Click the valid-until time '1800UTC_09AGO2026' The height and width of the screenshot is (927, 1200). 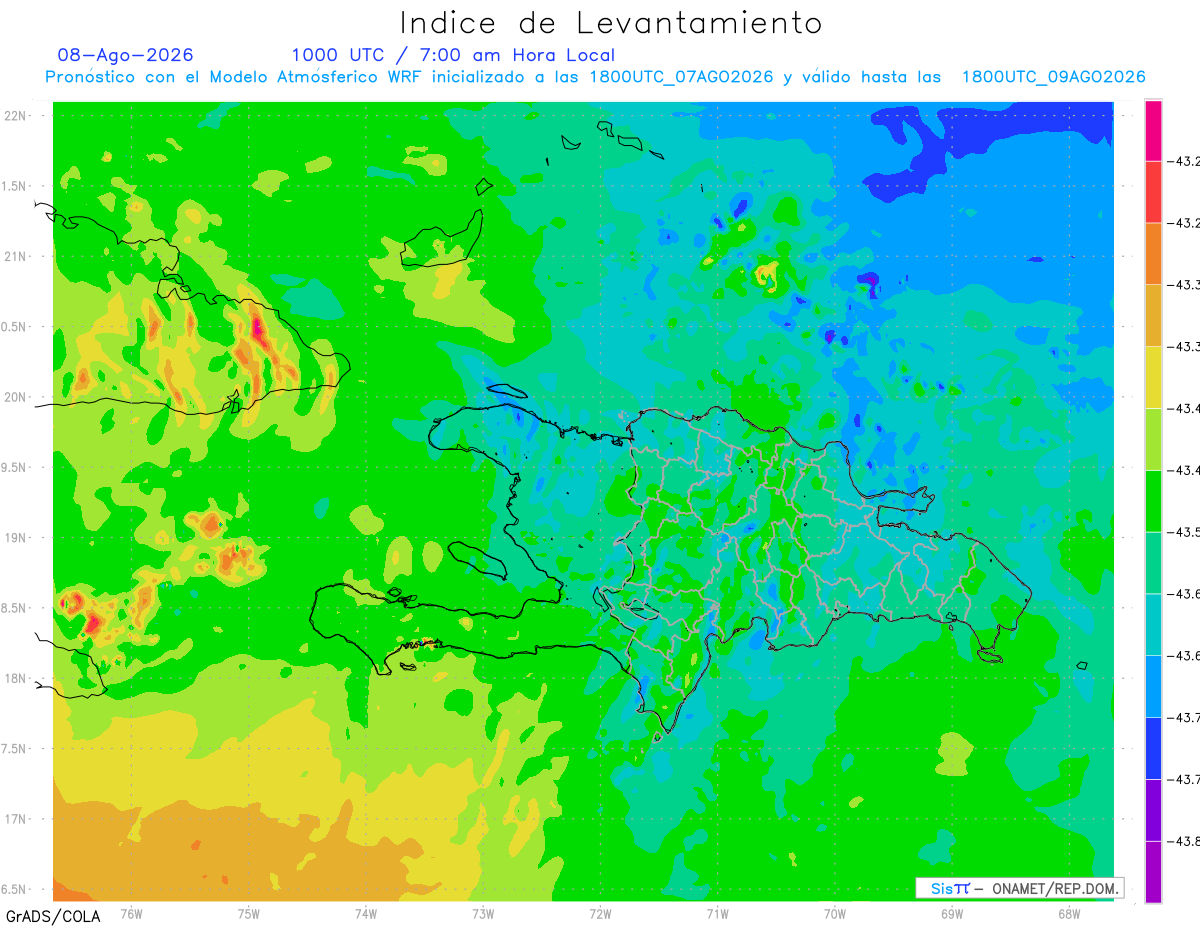[1053, 77]
